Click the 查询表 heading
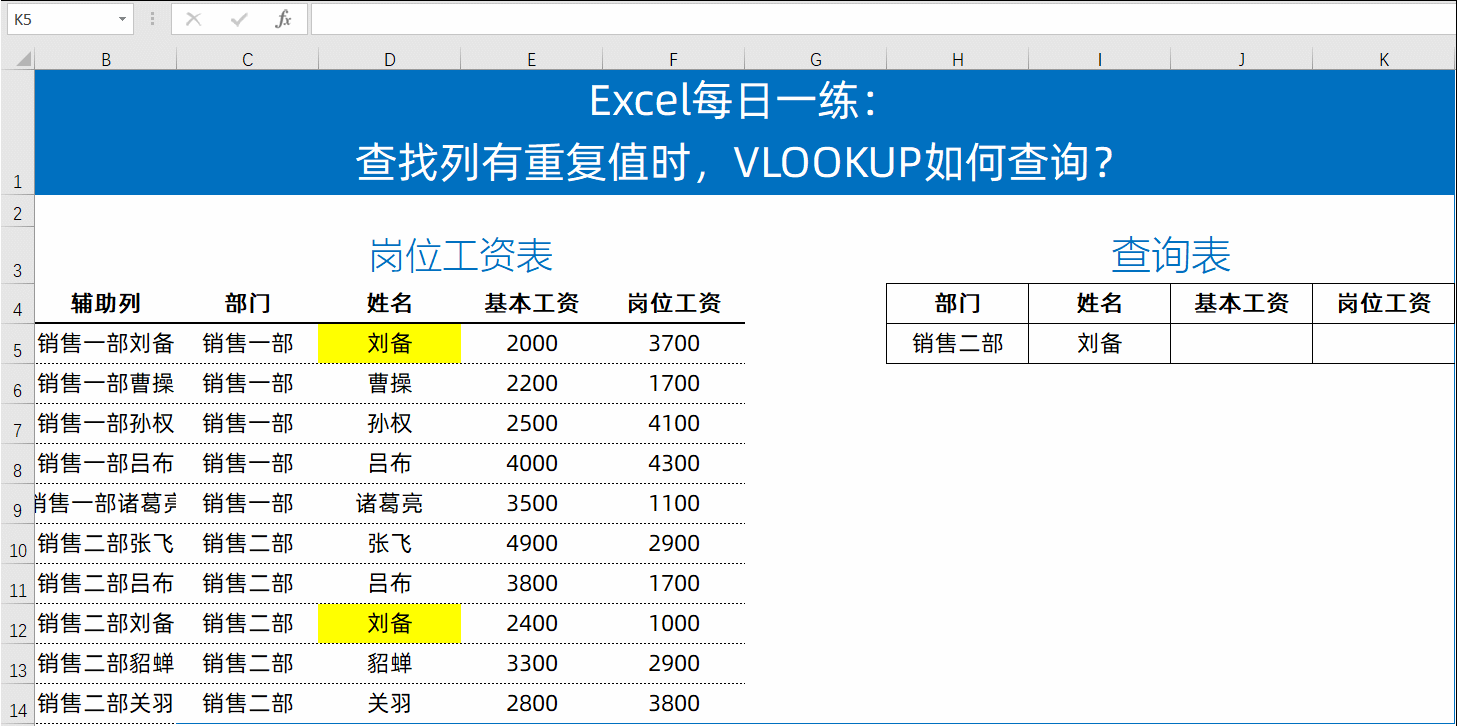The height and width of the screenshot is (726, 1457). 1171,256
